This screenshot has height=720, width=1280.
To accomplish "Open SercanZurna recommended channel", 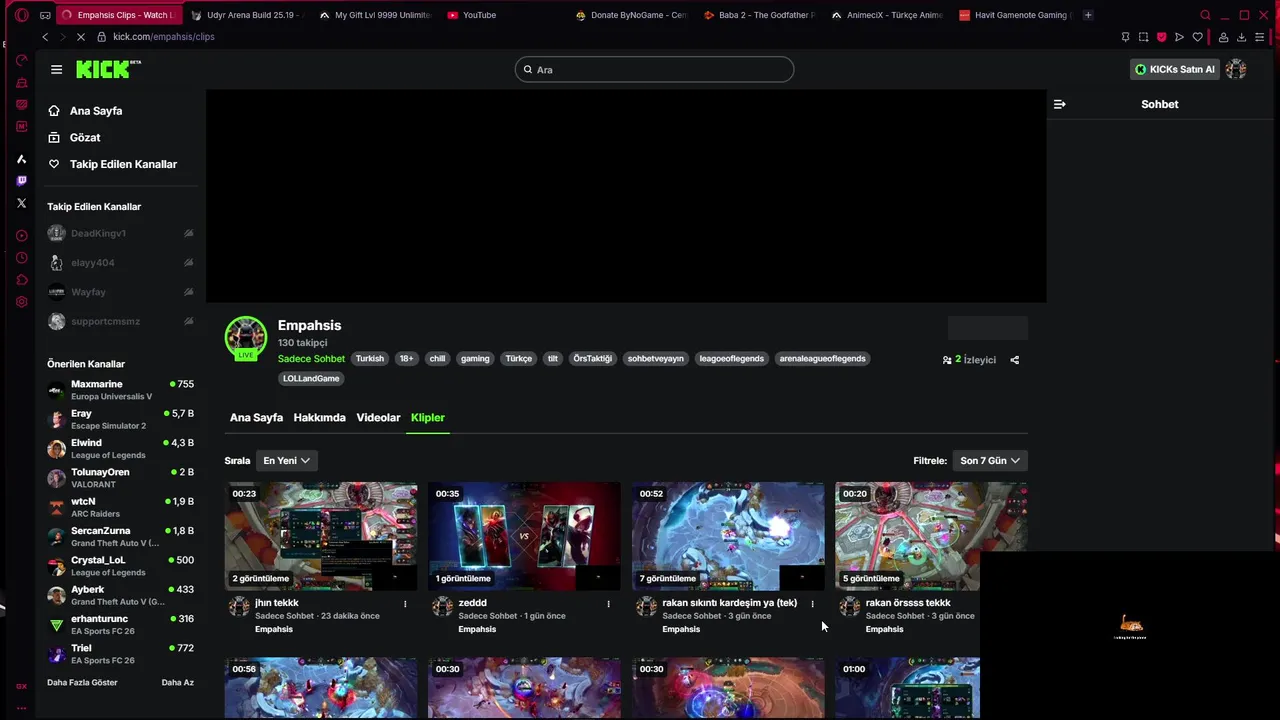I will [x=121, y=537].
